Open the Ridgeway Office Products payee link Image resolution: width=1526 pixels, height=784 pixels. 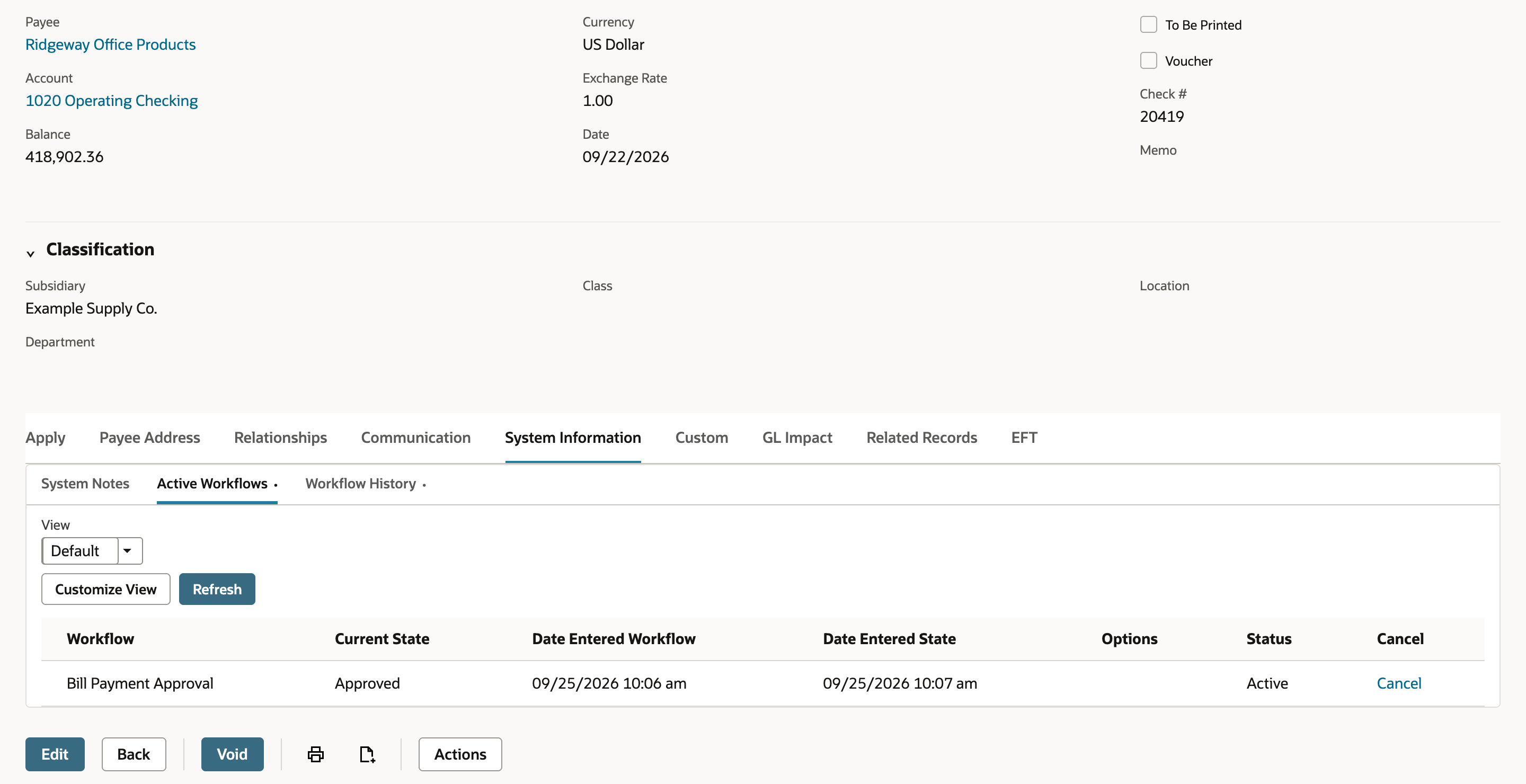tap(111, 44)
